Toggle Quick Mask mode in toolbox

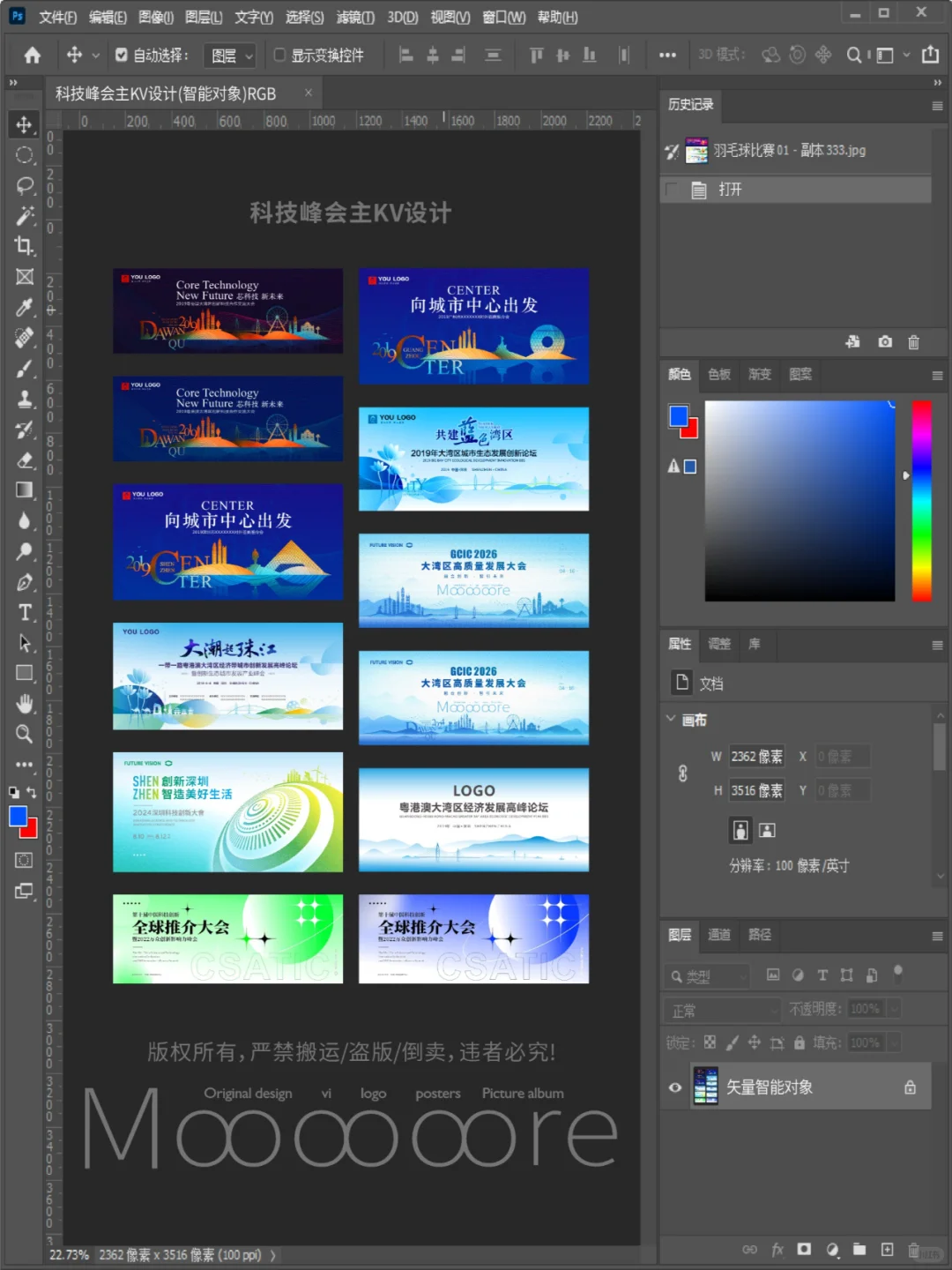point(25,860)
